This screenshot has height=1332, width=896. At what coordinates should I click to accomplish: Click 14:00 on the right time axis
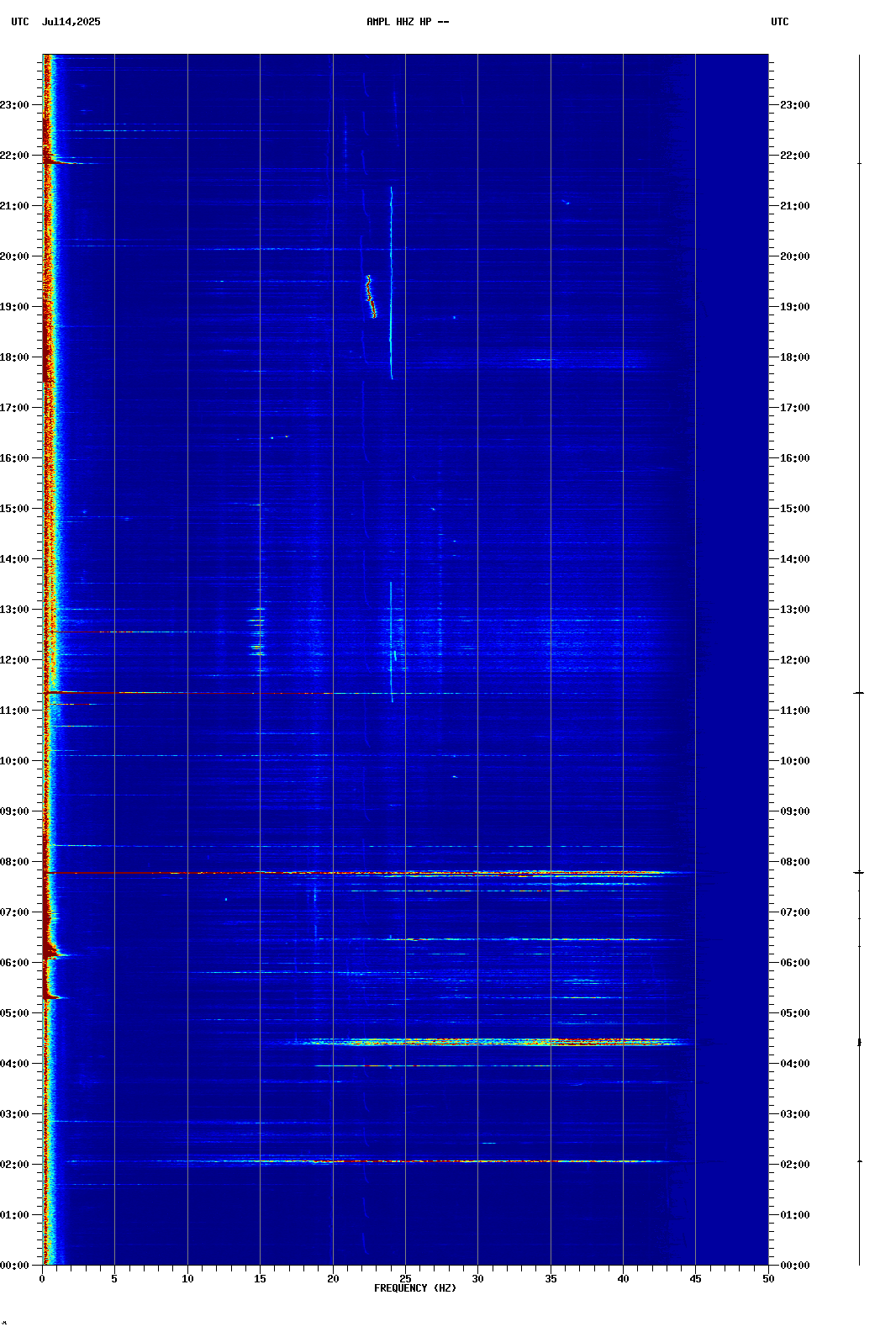[x=795, y=559]
